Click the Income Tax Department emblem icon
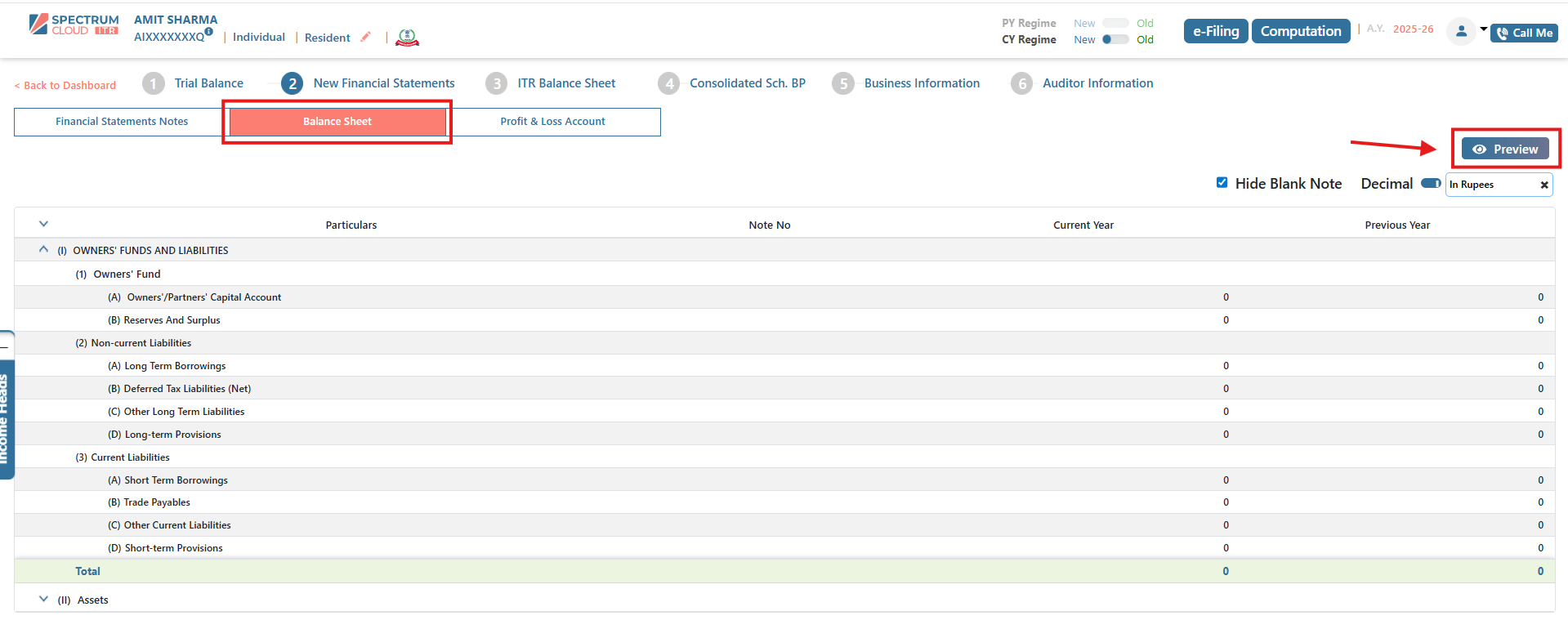The image size is (1568, 629). tap(407, 38)
